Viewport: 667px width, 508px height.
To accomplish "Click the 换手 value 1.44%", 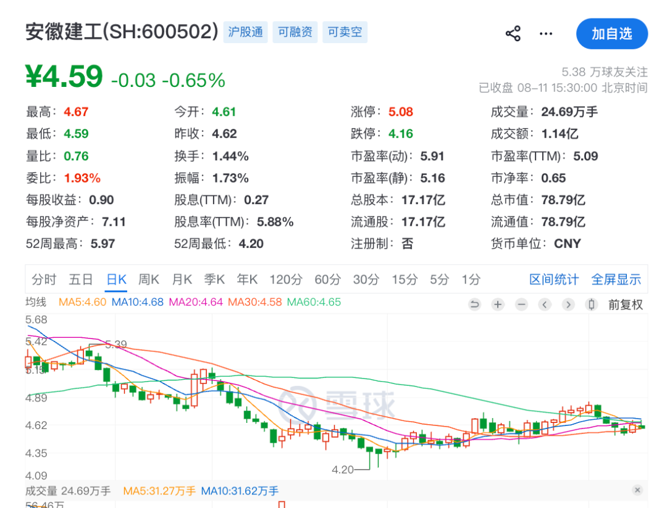I will (230, 156).
